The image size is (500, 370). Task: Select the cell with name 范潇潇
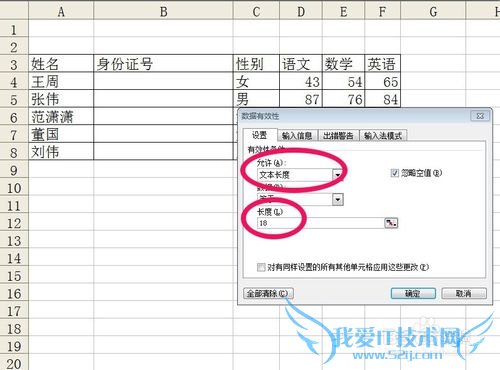(61, 116)
